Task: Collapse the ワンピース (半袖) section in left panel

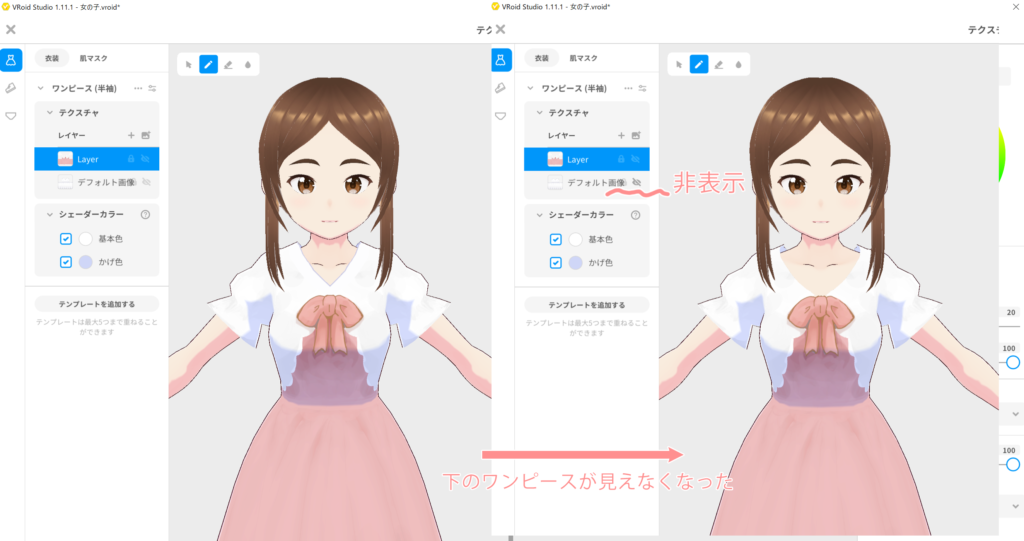Action: pos(41,88)
